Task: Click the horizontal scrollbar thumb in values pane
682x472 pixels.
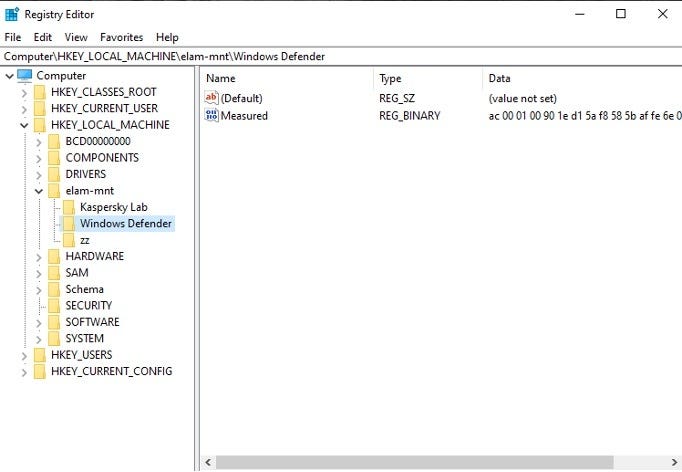Action: click(415, 462)
